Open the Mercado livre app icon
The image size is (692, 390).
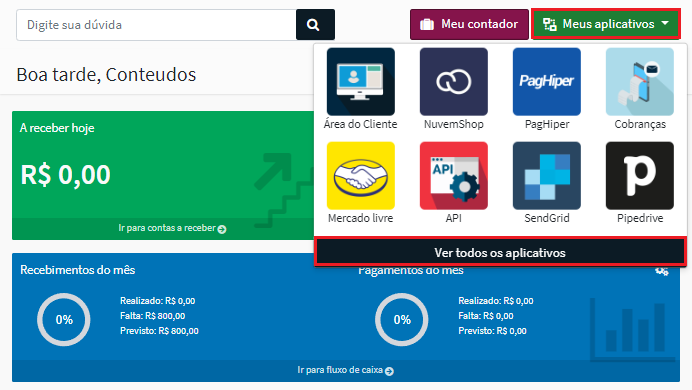[x=361, y=176]
